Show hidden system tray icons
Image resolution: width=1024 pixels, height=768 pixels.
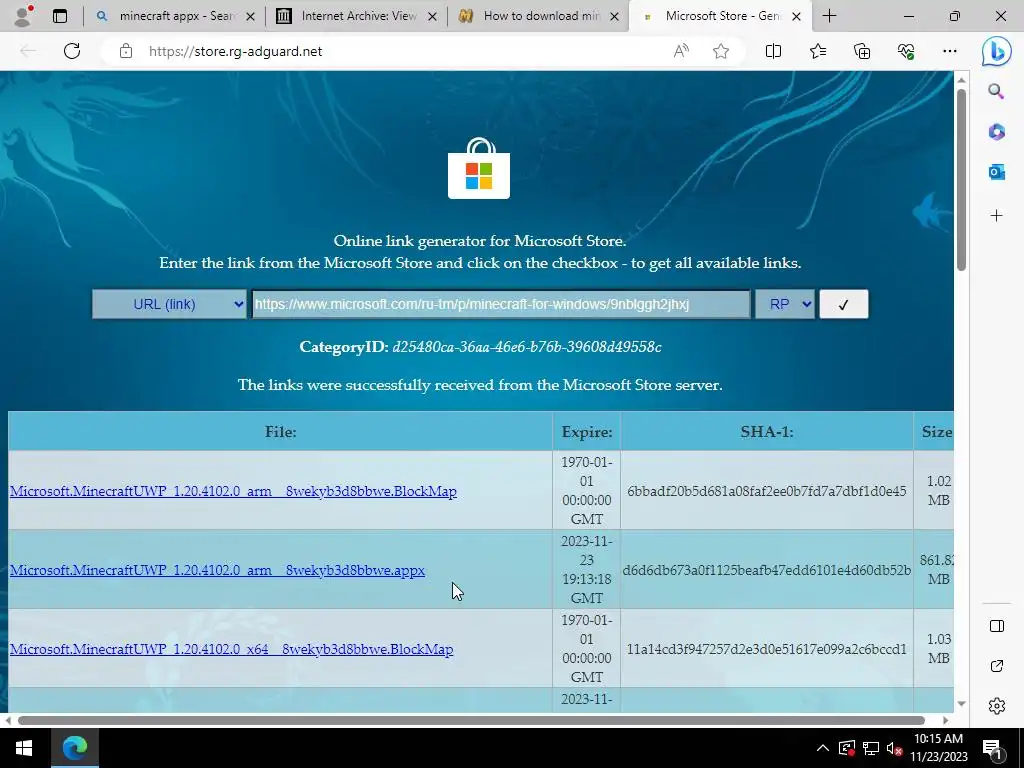coord(823,748)
